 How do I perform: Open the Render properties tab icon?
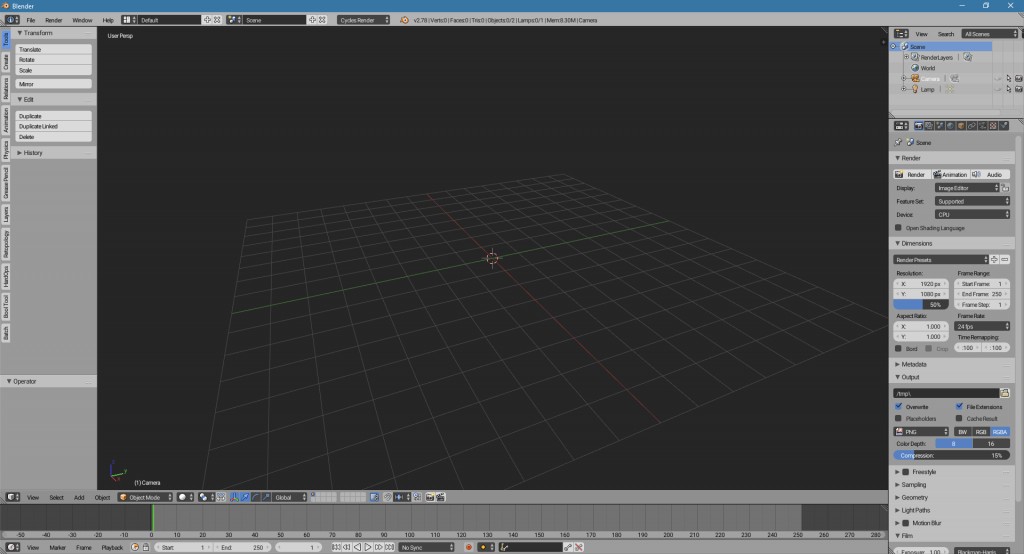point(918,125)
